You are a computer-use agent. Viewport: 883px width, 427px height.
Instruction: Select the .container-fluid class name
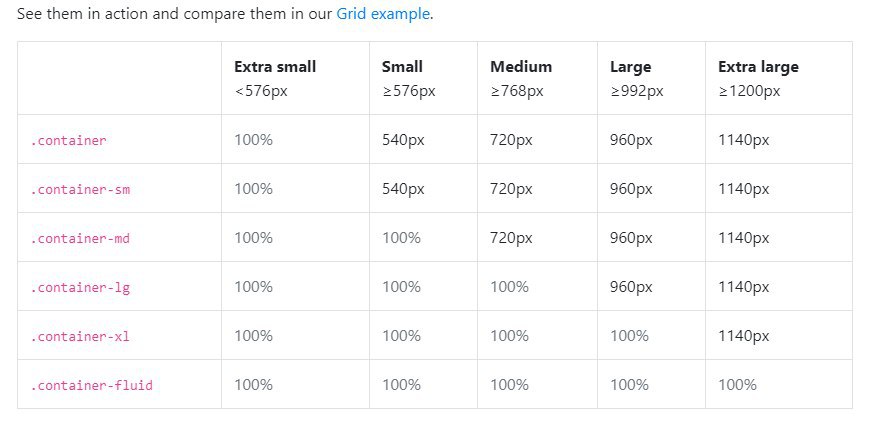[91, 385]
